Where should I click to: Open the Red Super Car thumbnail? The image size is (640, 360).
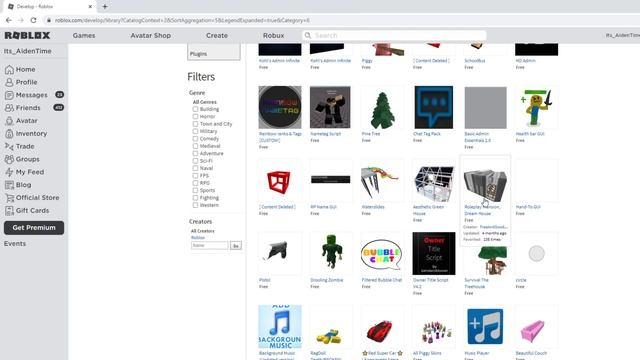click(382, 327)
